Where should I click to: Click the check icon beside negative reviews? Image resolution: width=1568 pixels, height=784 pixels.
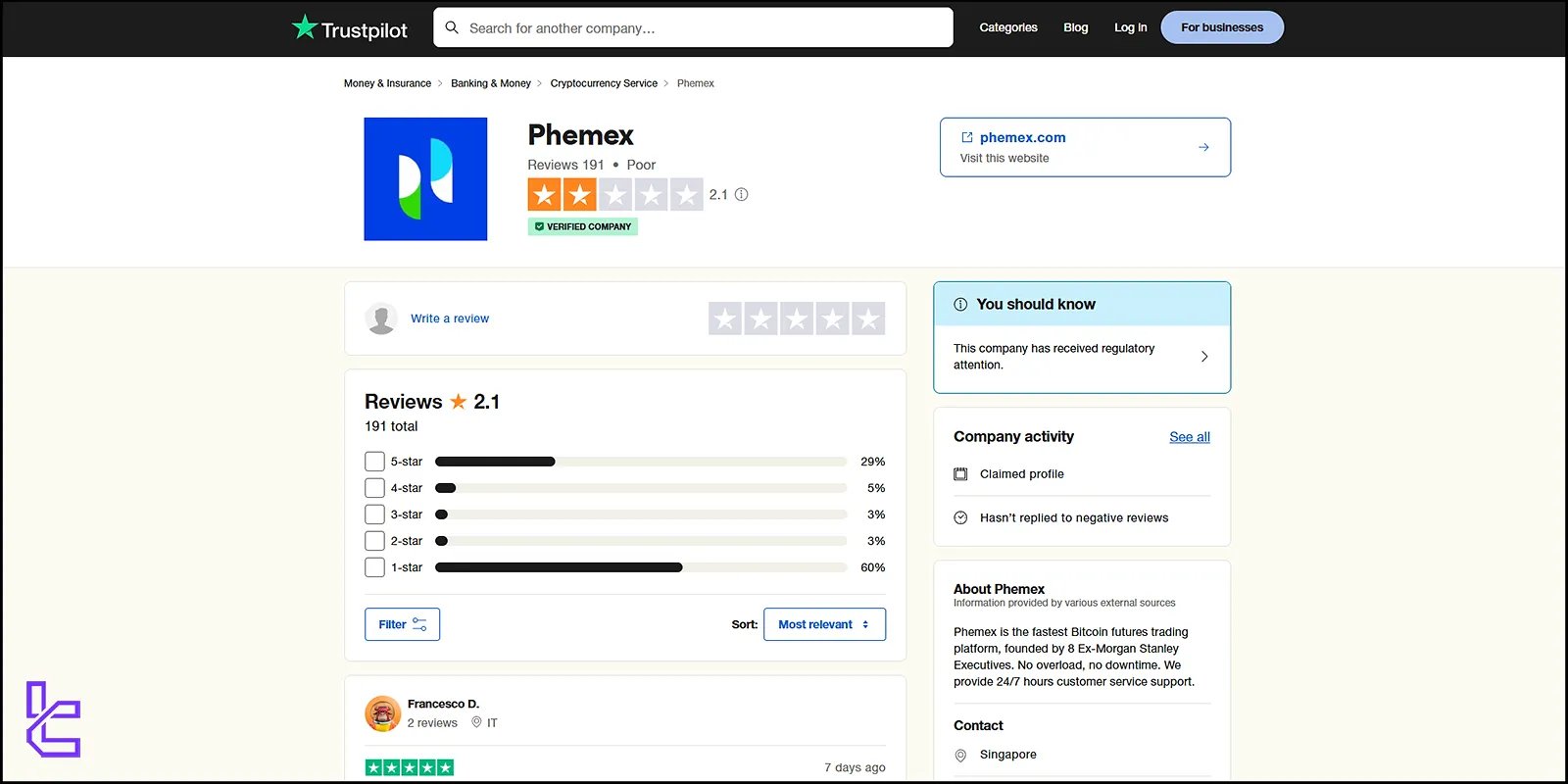coord(960,517)
